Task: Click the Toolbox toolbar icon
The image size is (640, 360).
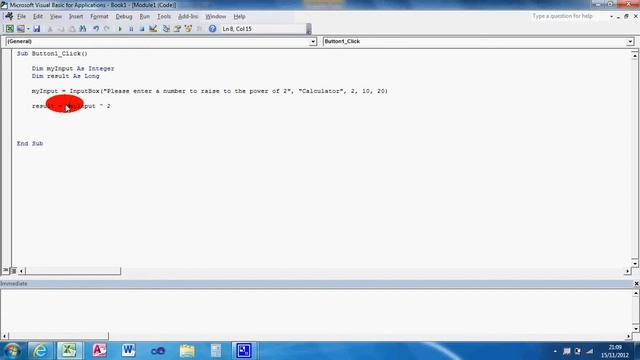Action: pos(199,29)
